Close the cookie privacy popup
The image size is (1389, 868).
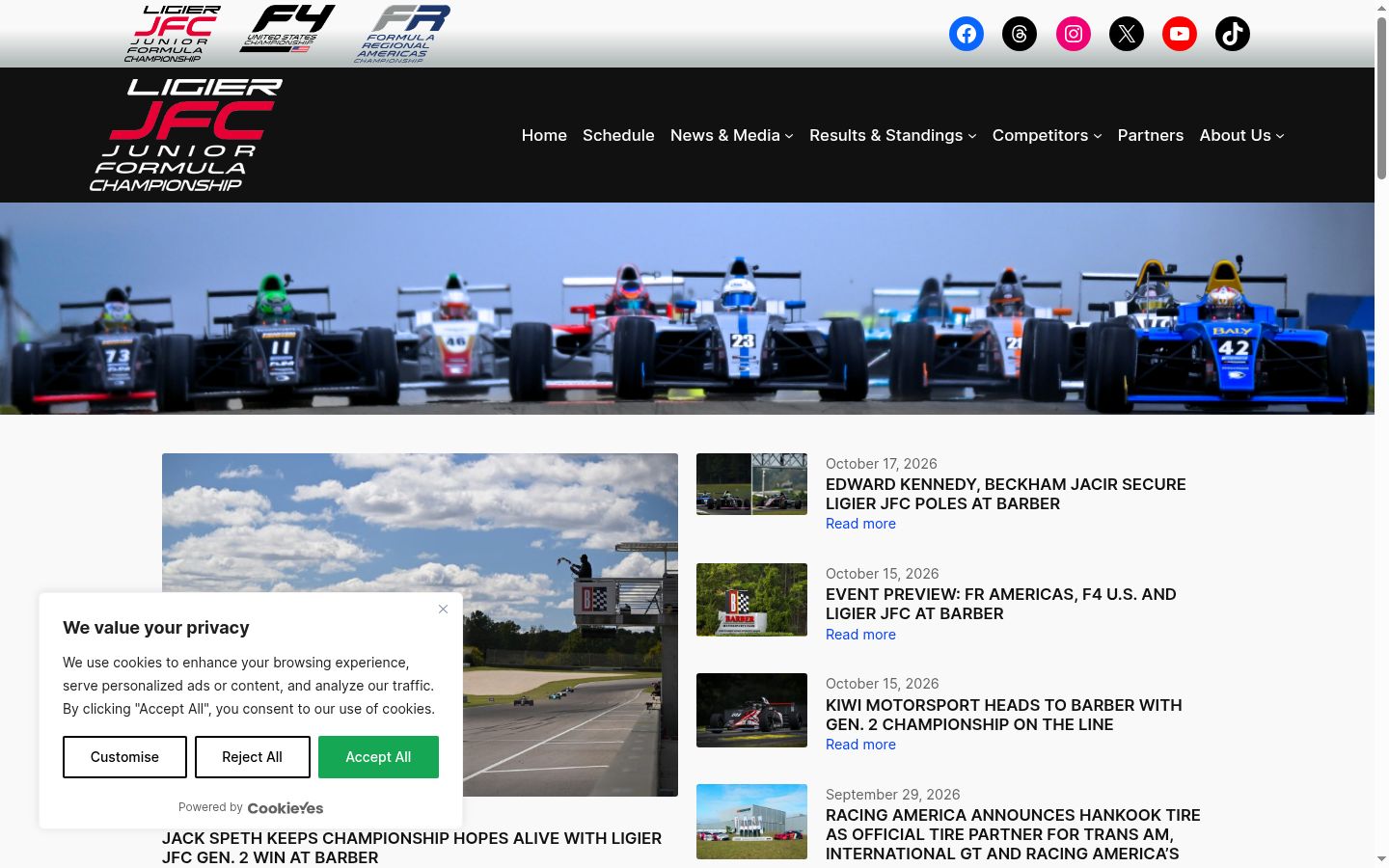point(443,609)
